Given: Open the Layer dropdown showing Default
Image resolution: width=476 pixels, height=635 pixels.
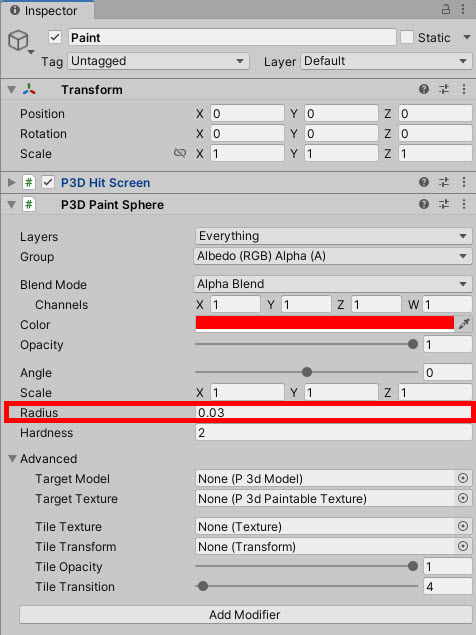Looking at the screenshot, I should coord(386,61).
